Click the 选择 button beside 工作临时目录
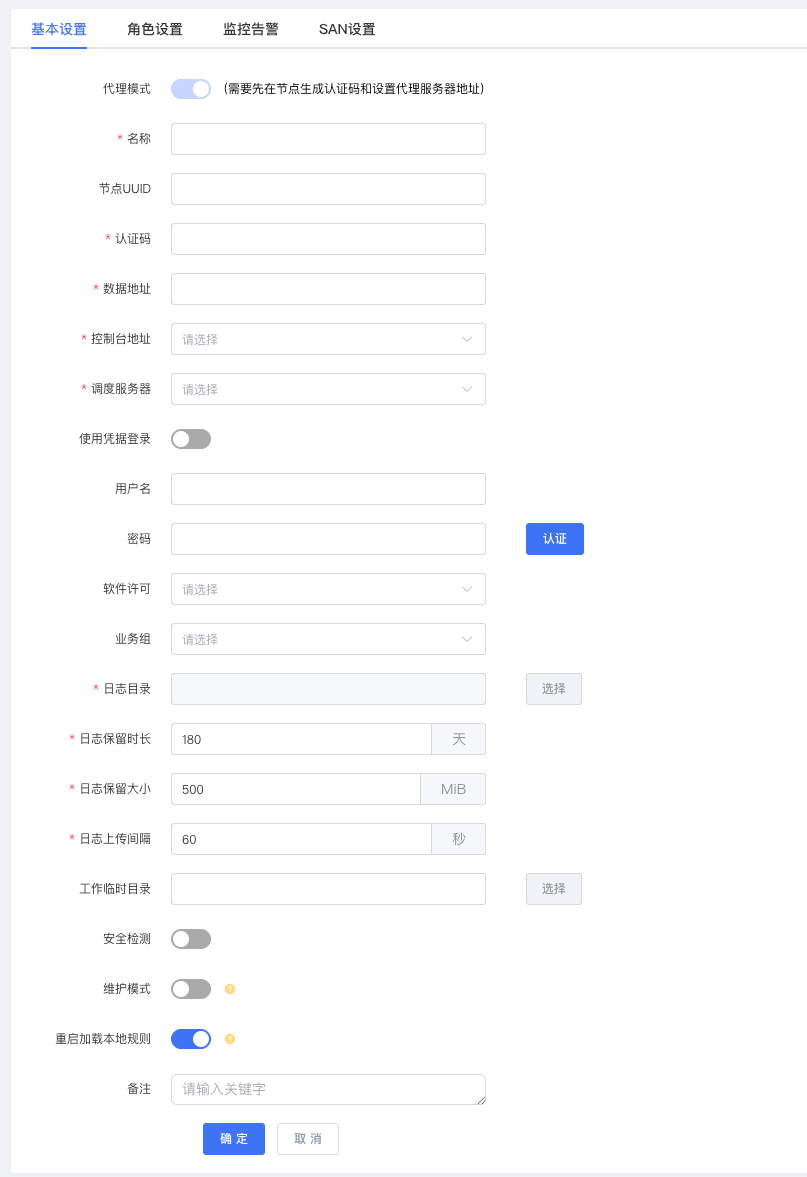The height and width of the screenshot is (1177, 807). pos(553,889)
